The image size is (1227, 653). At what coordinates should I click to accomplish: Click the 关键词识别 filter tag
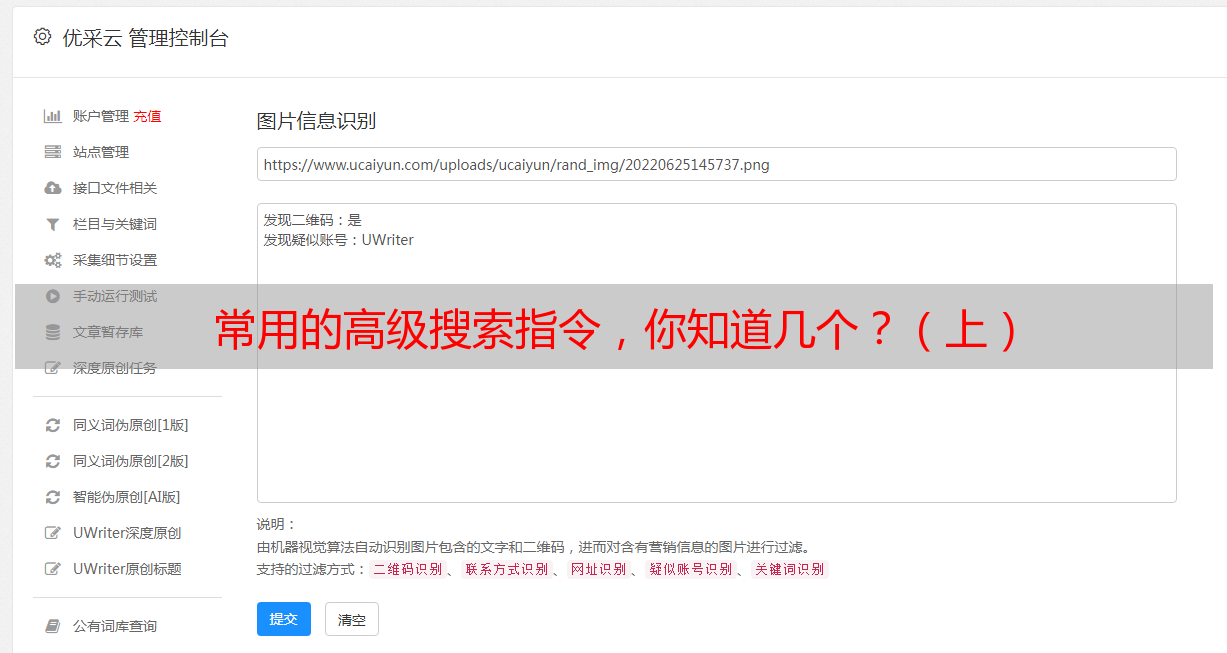789,569
